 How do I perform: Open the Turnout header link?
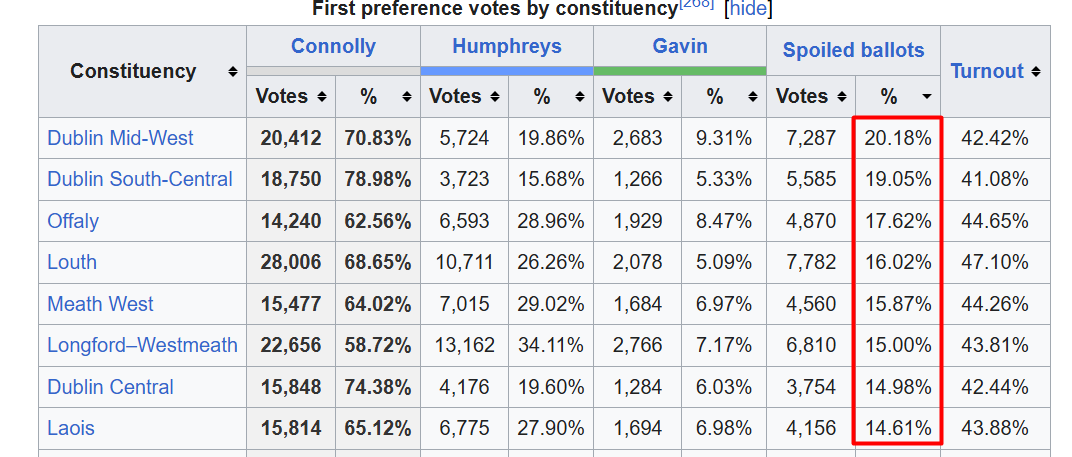coord(987,71)
